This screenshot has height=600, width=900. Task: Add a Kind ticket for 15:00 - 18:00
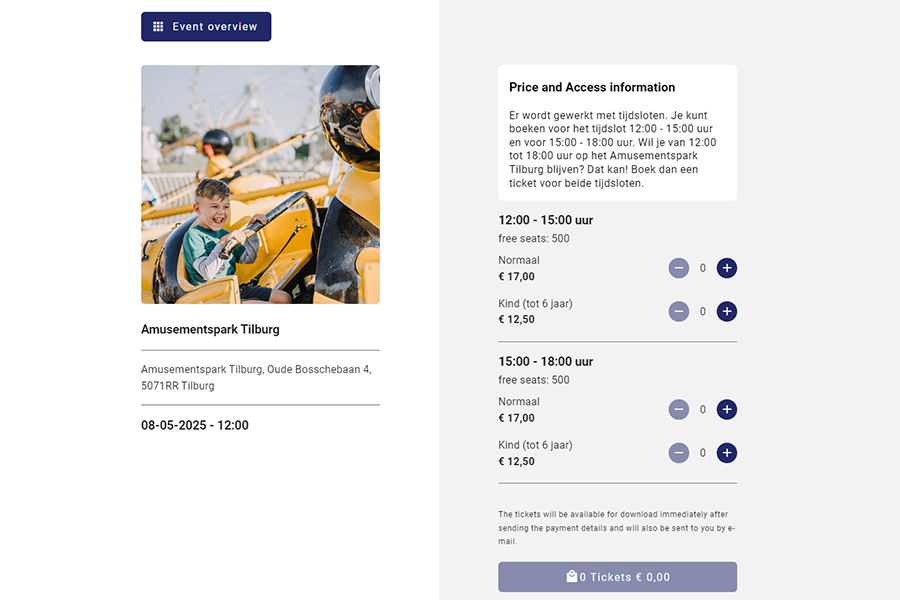click(x=727, y=453)
